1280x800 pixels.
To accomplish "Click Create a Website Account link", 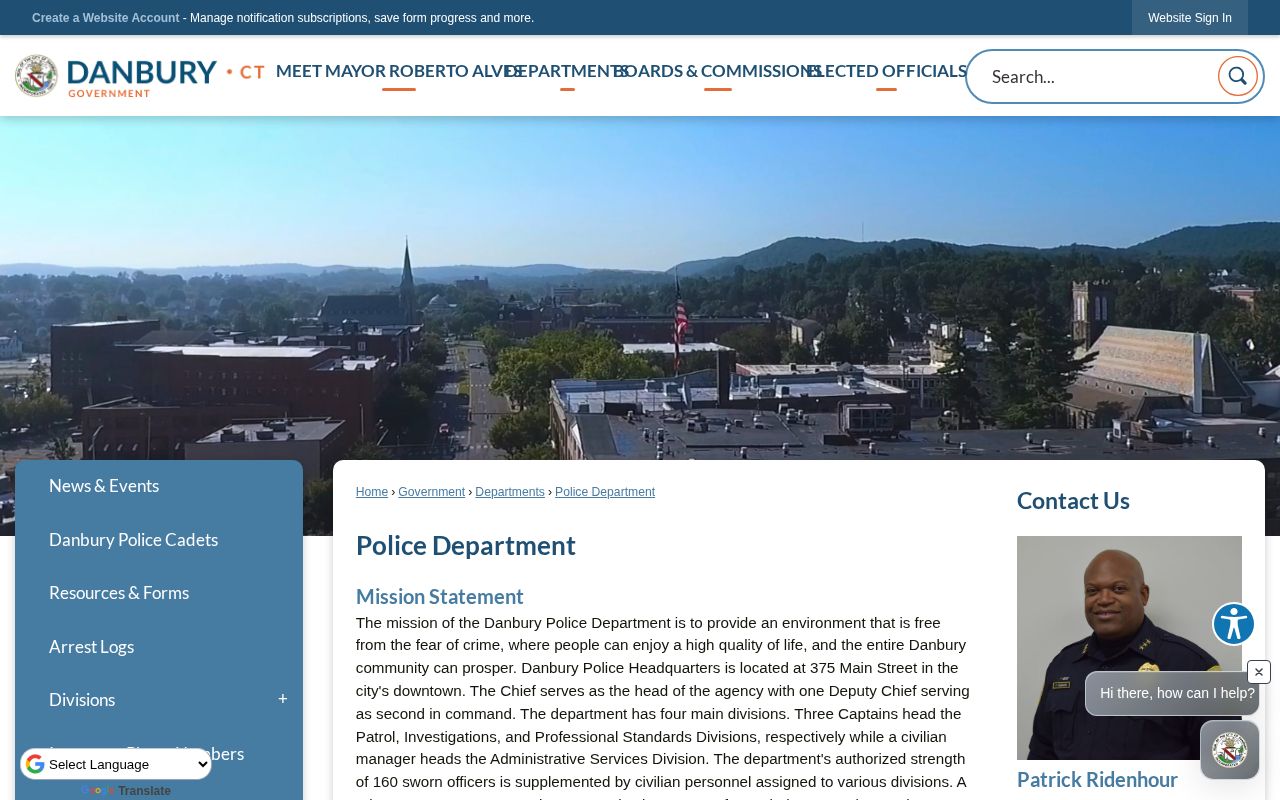I will (x=105, y=18).
